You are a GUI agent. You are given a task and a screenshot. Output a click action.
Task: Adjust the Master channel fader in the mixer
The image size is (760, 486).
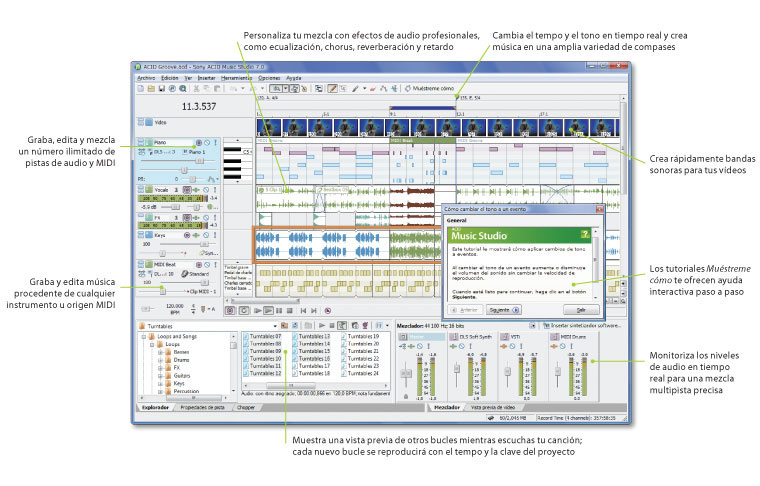point(406,374)
